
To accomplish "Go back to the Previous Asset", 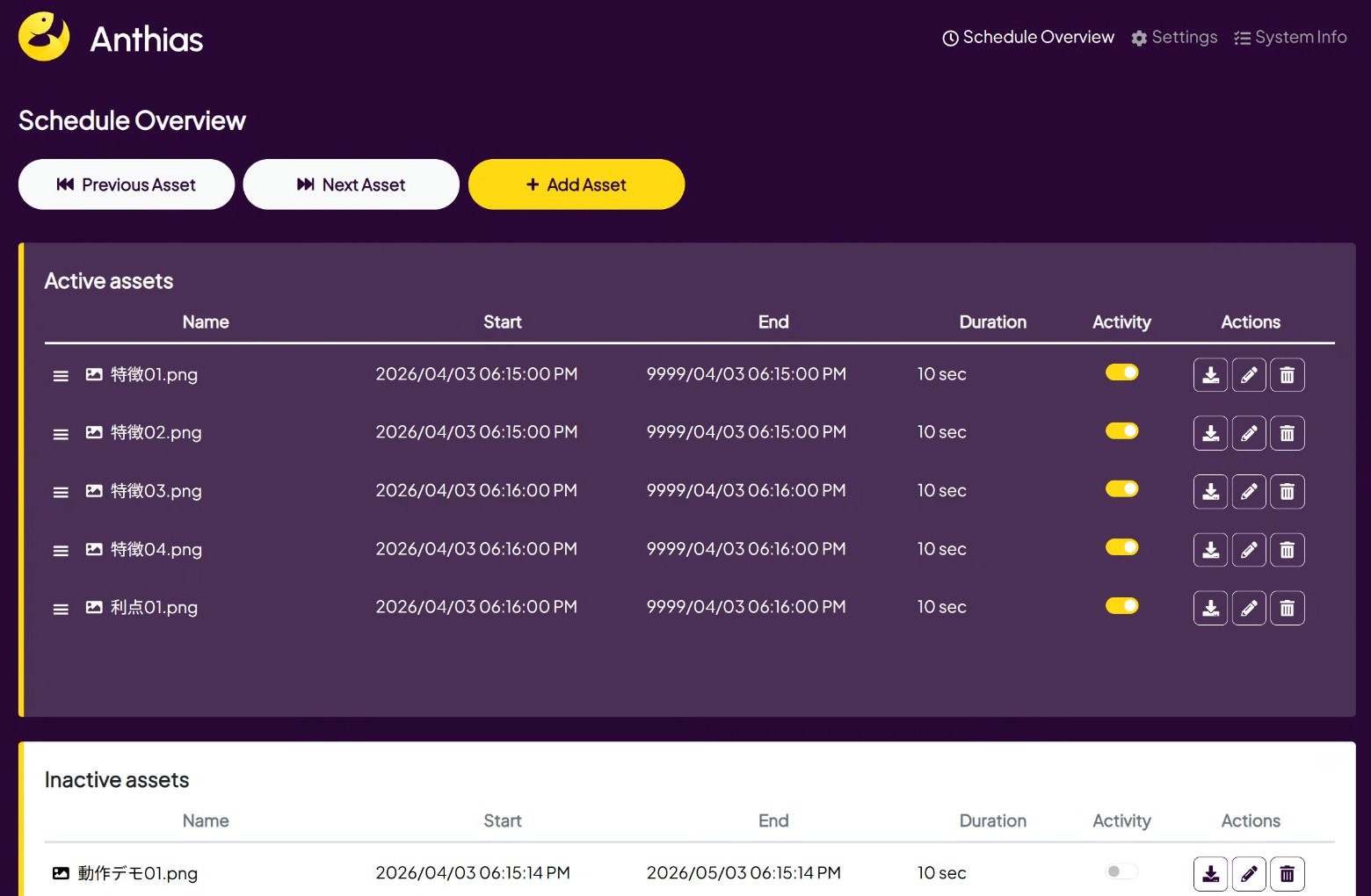I will coord(127,184).
